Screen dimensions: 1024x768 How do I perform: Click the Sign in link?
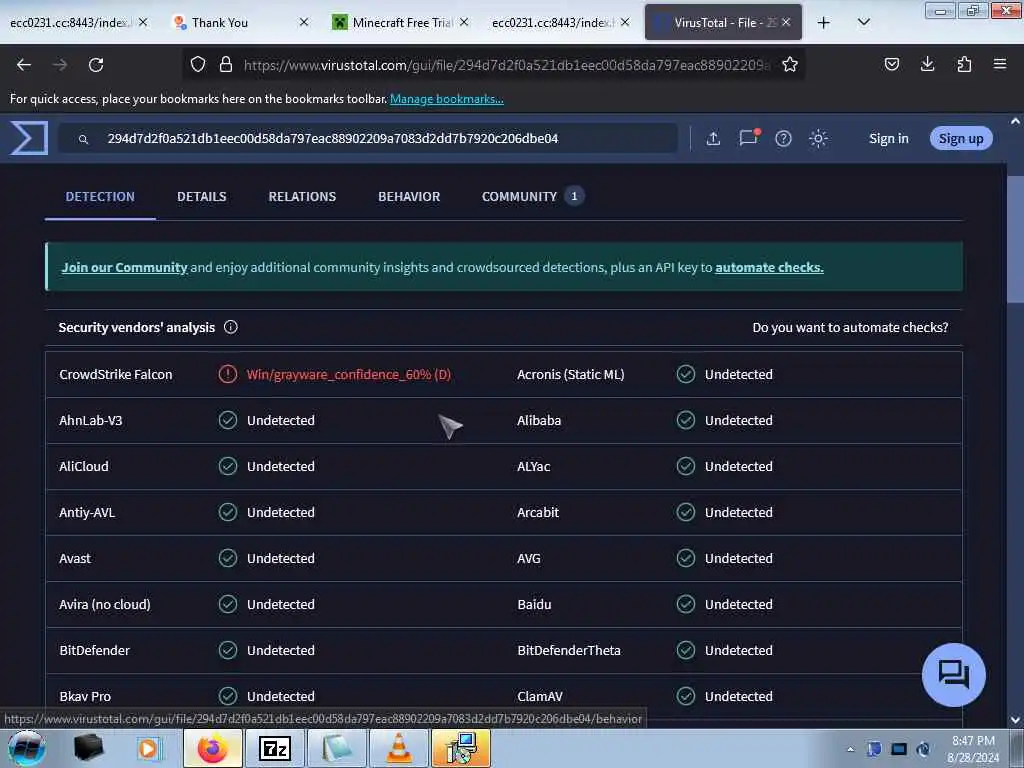[x=888, y=138]
